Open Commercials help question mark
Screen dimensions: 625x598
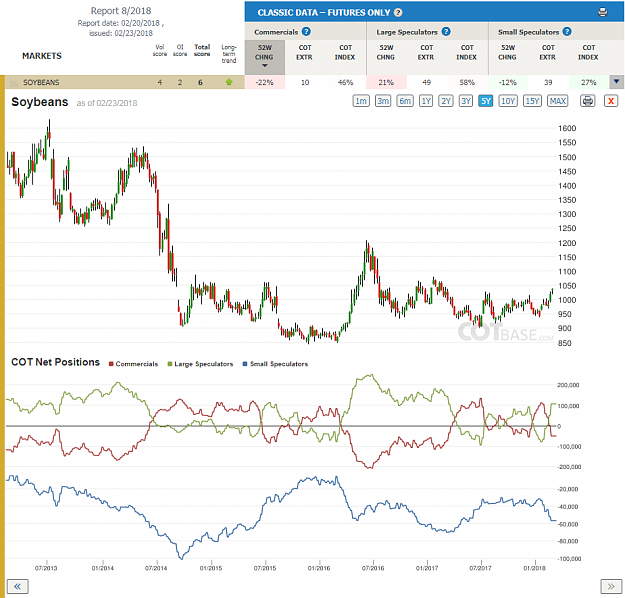pyautogui.click(x=306, y=31)
